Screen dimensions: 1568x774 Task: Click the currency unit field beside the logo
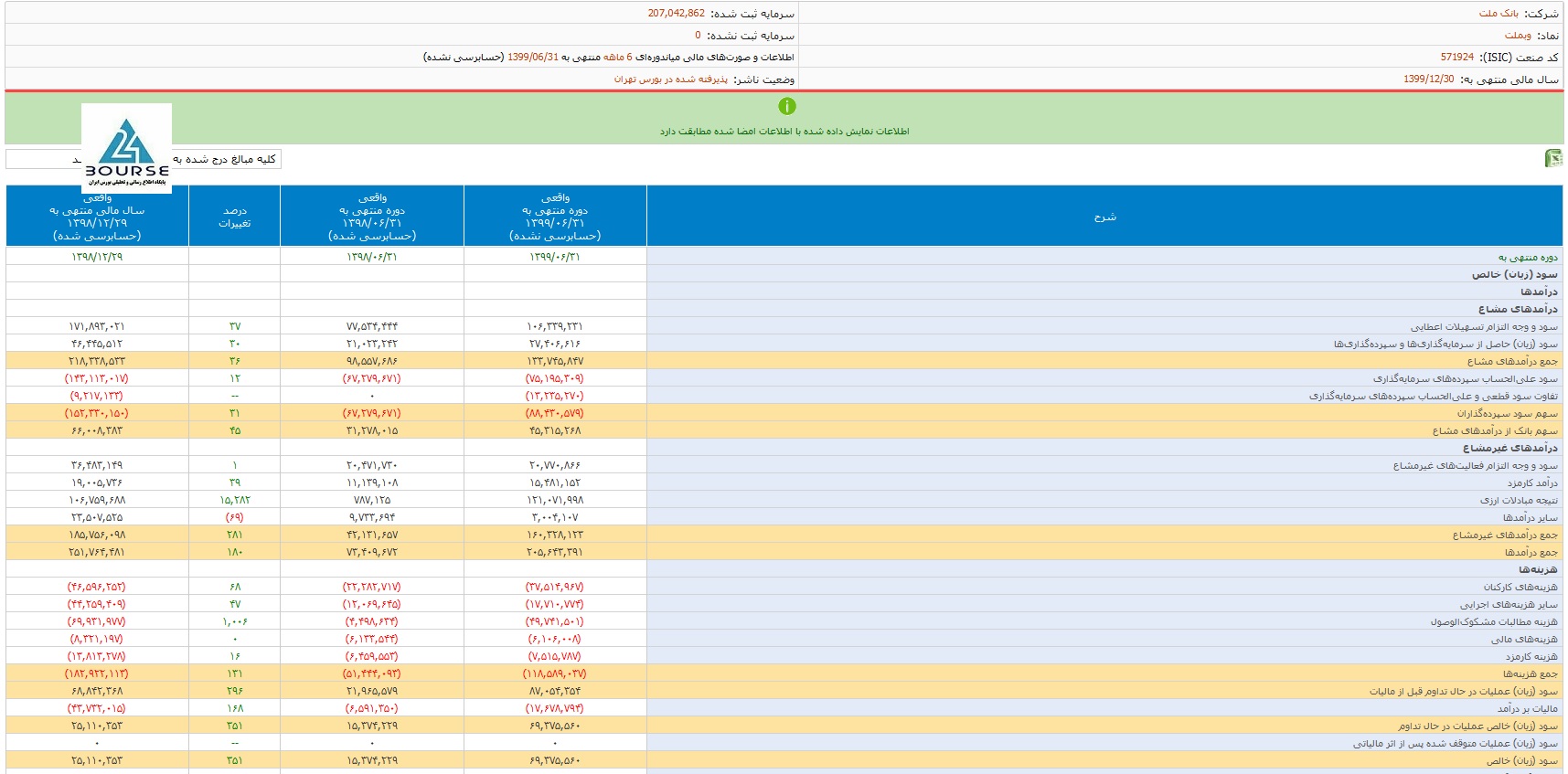[x=42, y=159]
